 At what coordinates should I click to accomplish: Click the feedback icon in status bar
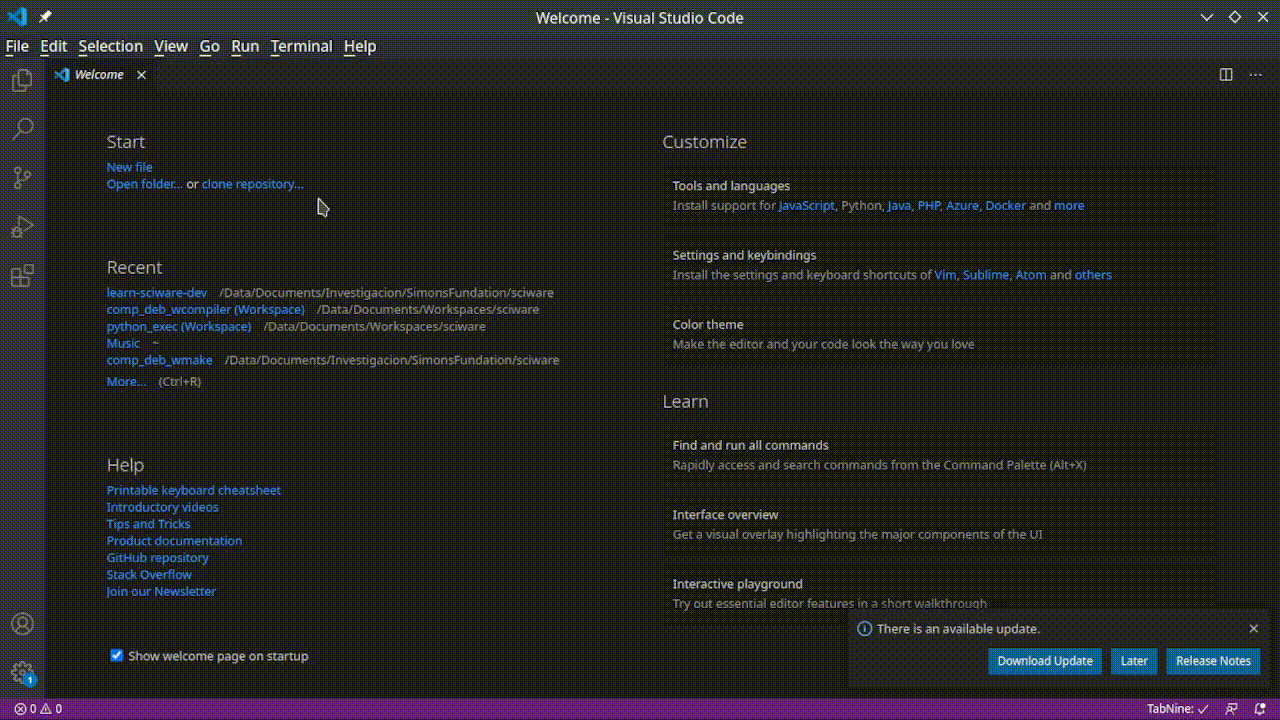(1233, 708)
